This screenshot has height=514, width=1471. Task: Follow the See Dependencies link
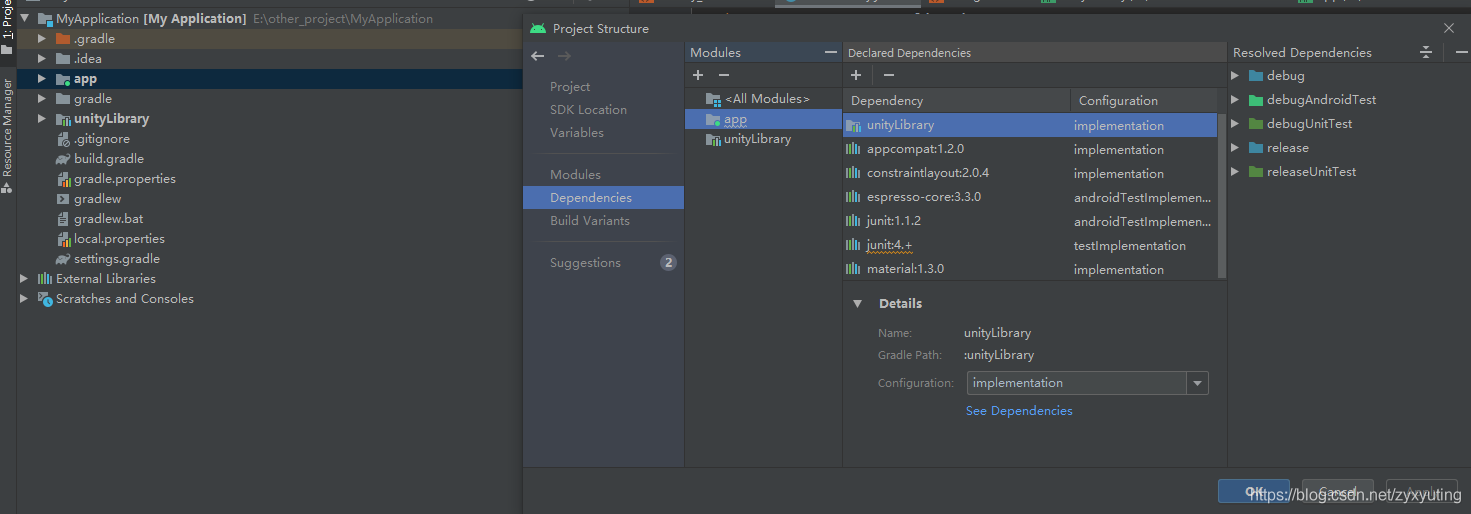click(x=1019, y=411)
